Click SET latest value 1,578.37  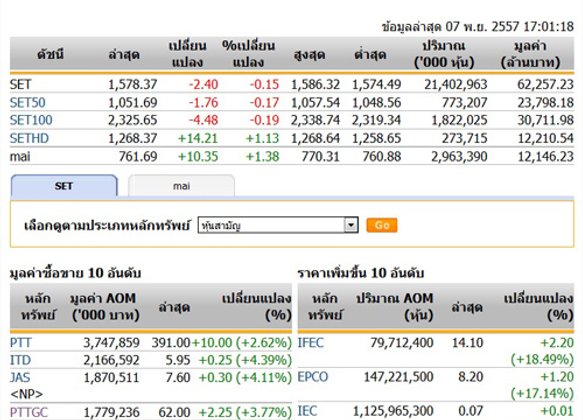pos(132,85)
